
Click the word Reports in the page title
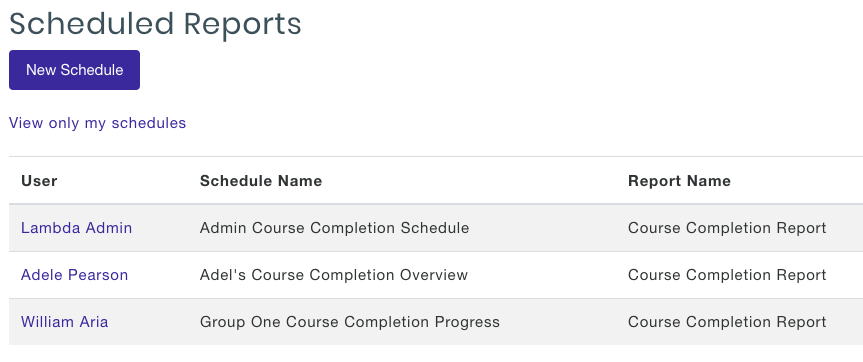click(242, 25)
